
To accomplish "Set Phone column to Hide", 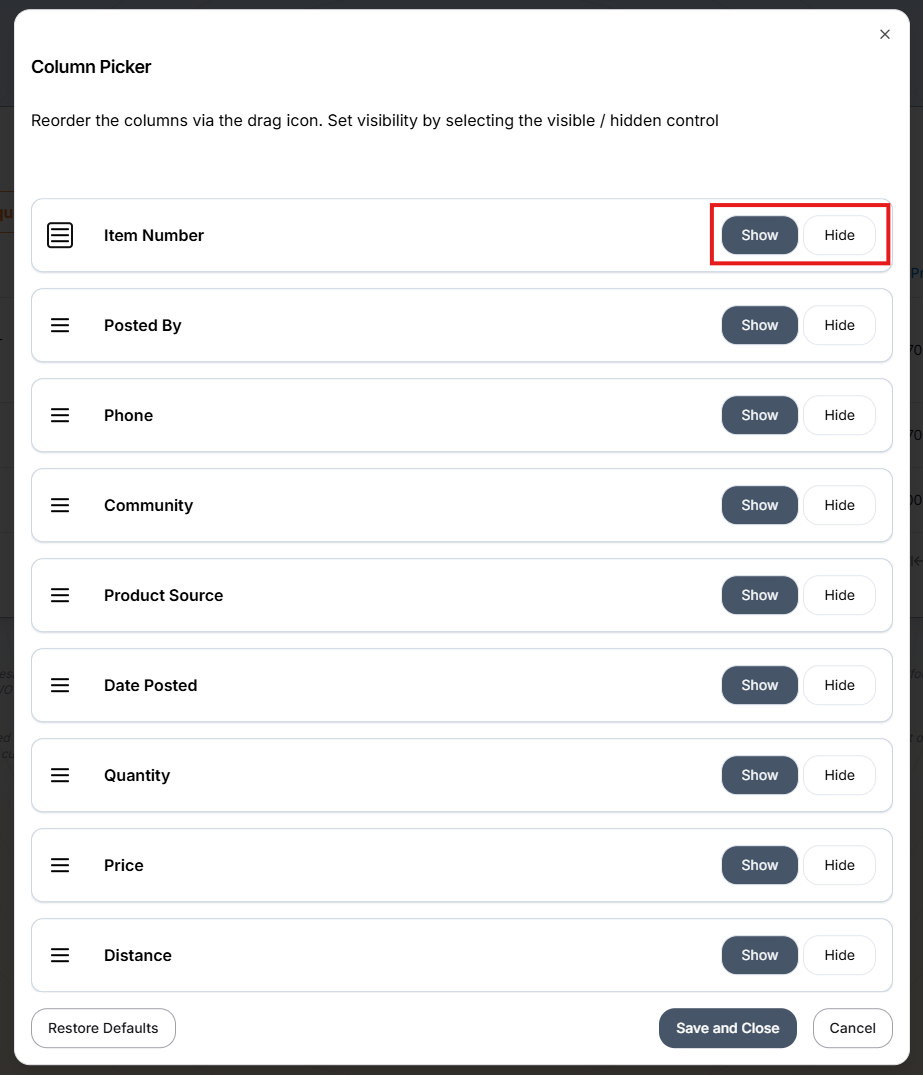I will [839, 415].
